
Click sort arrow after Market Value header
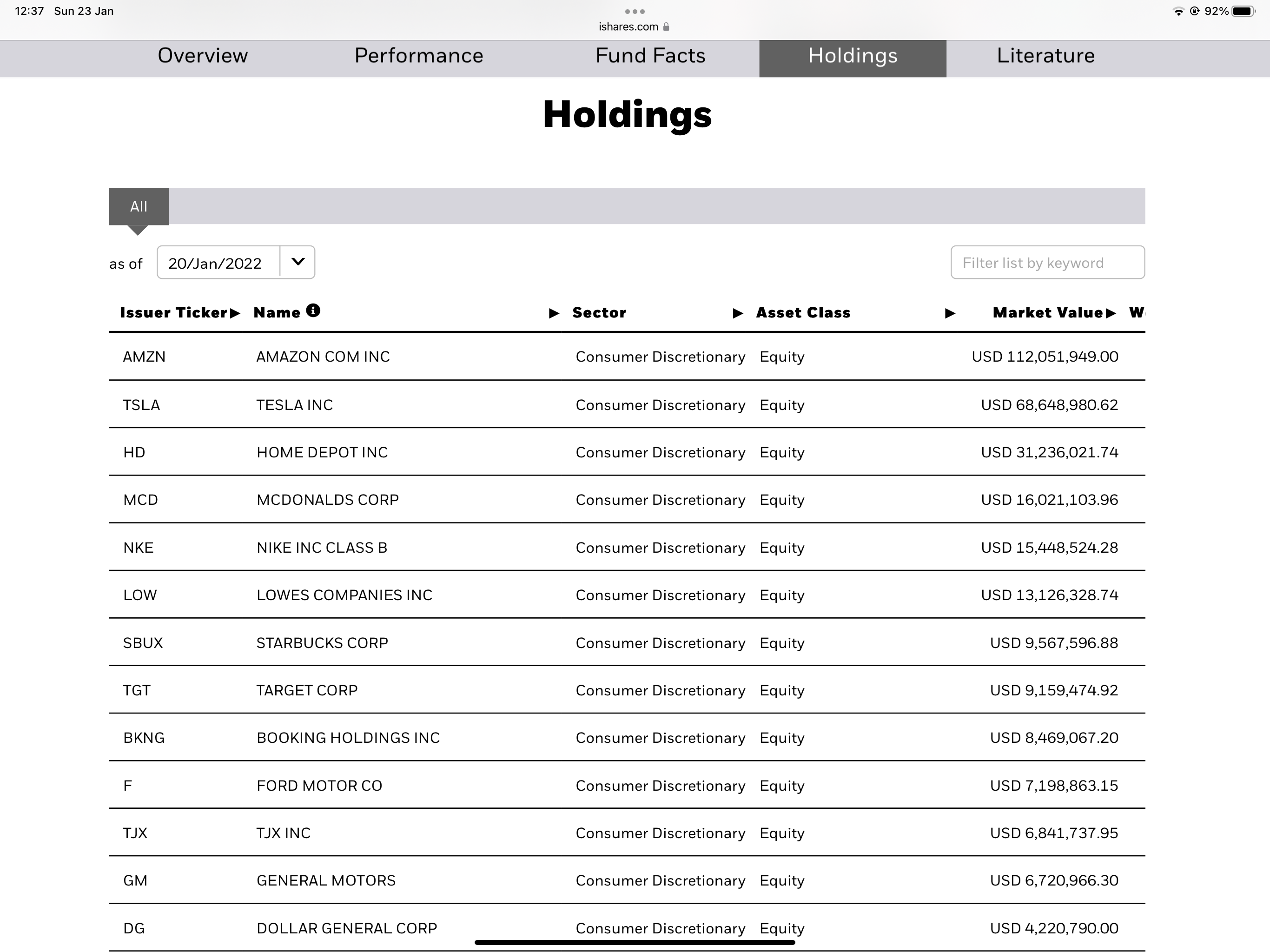[x=1111, y=313]
